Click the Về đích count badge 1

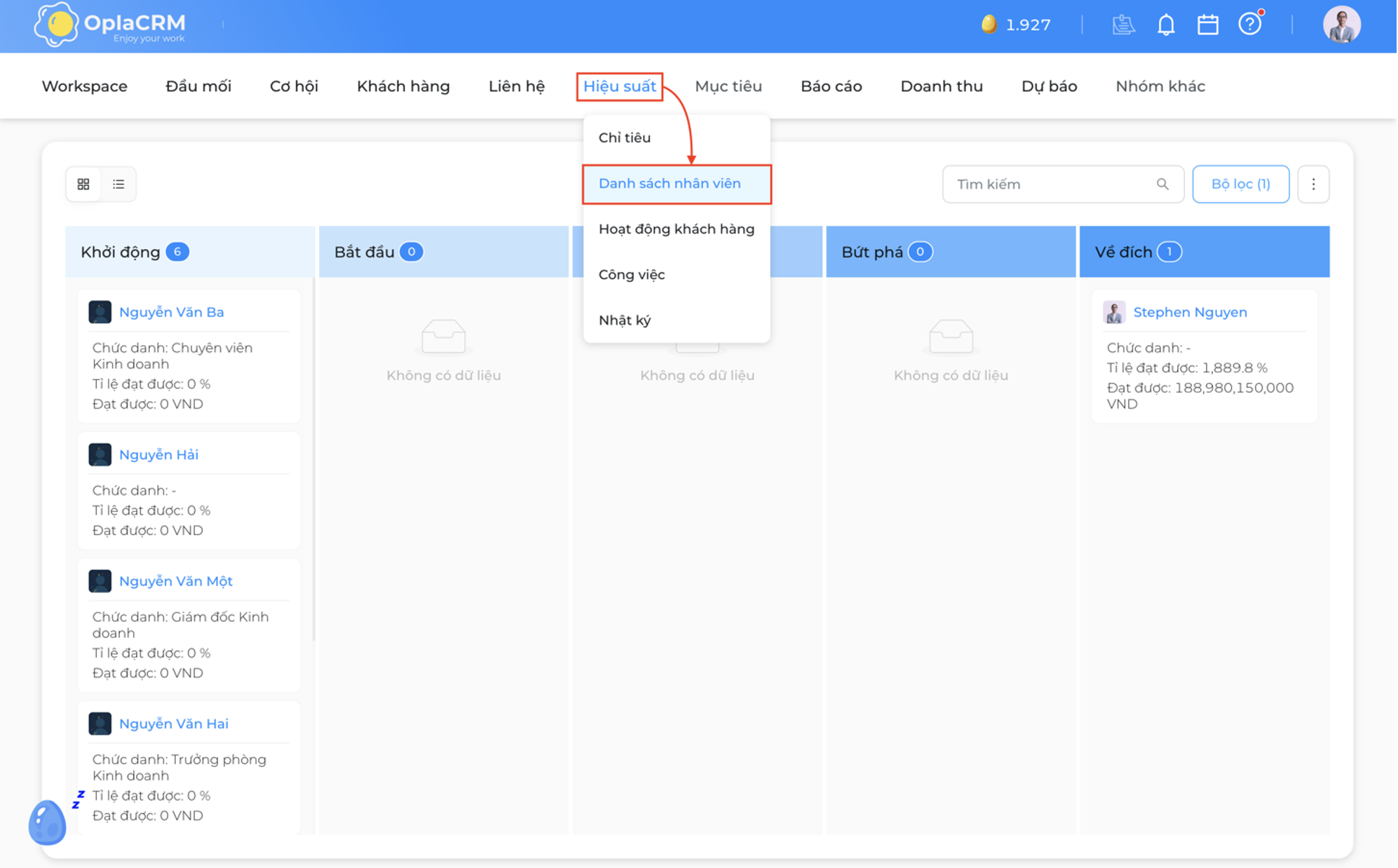(x=1169, y=252)
